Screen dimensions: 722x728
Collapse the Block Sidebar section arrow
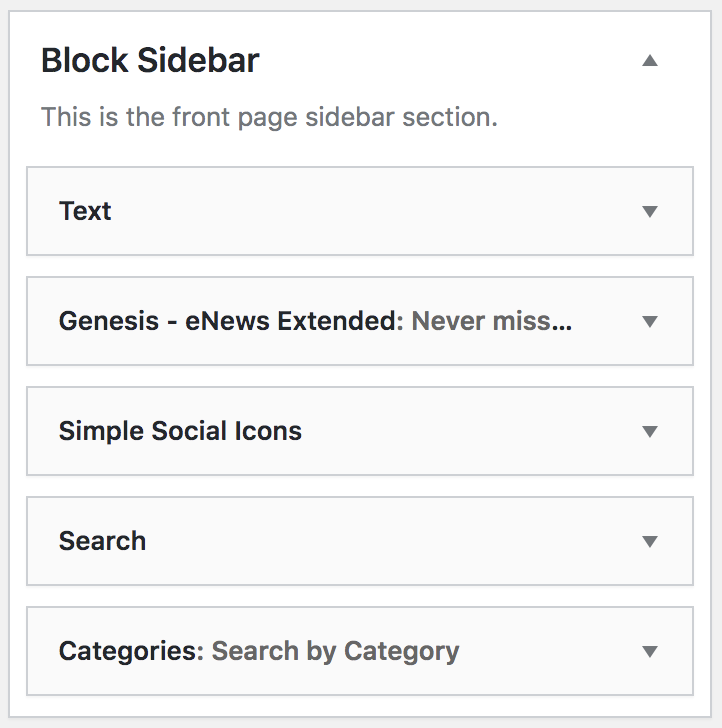click(x=650, y=61)
